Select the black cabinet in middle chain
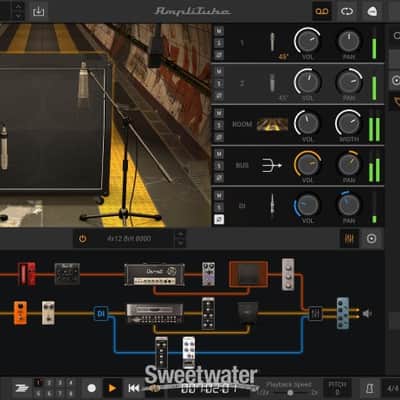Screen dimensions: 400x400 pos(248,313)
